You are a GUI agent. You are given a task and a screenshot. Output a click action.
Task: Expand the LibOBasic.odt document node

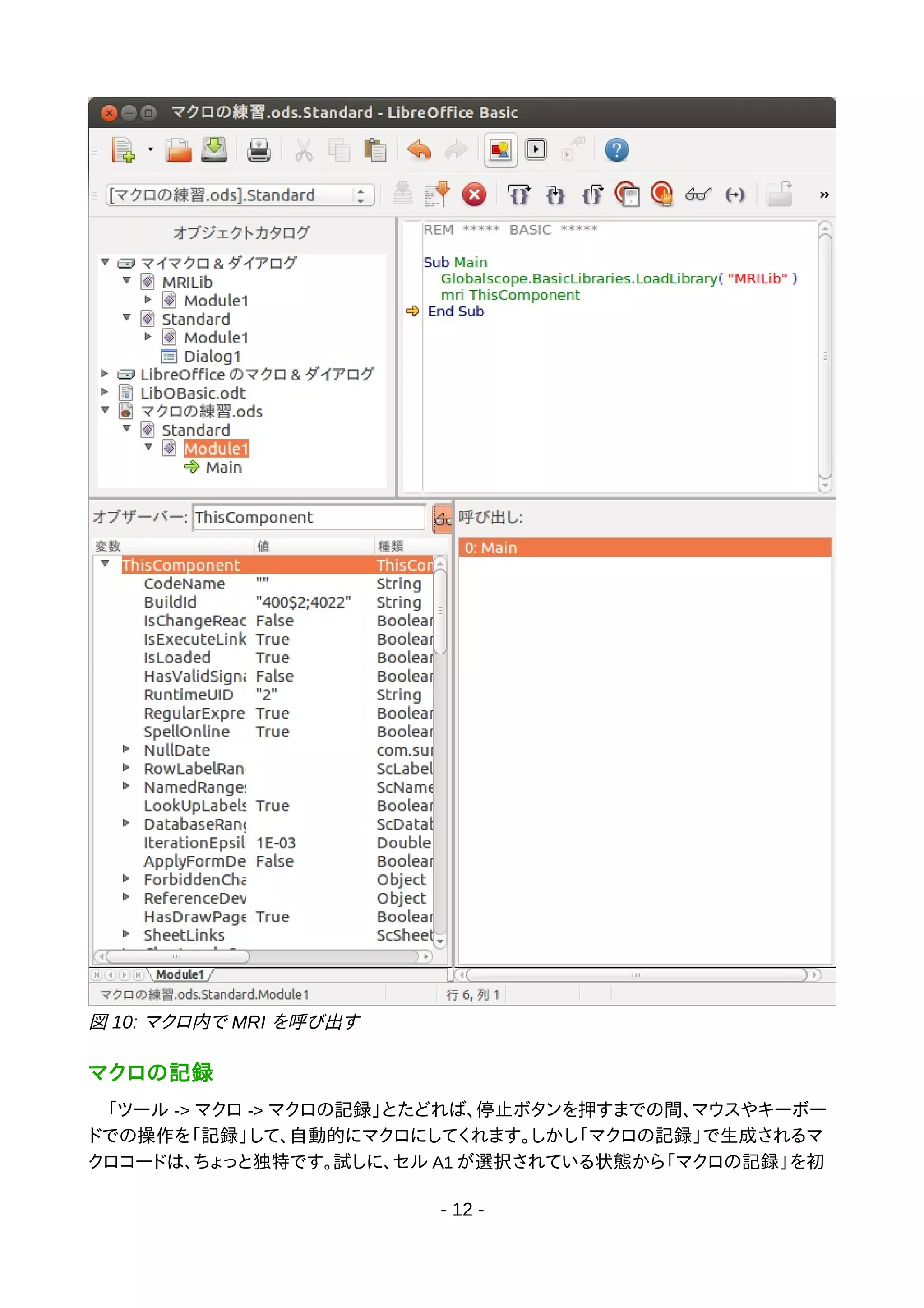click(x=105, y=392)
